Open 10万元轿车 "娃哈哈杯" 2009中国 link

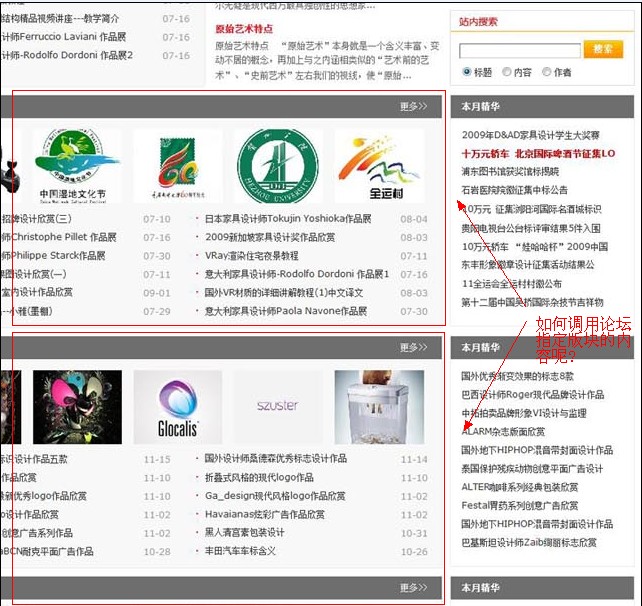pos(535,246)
